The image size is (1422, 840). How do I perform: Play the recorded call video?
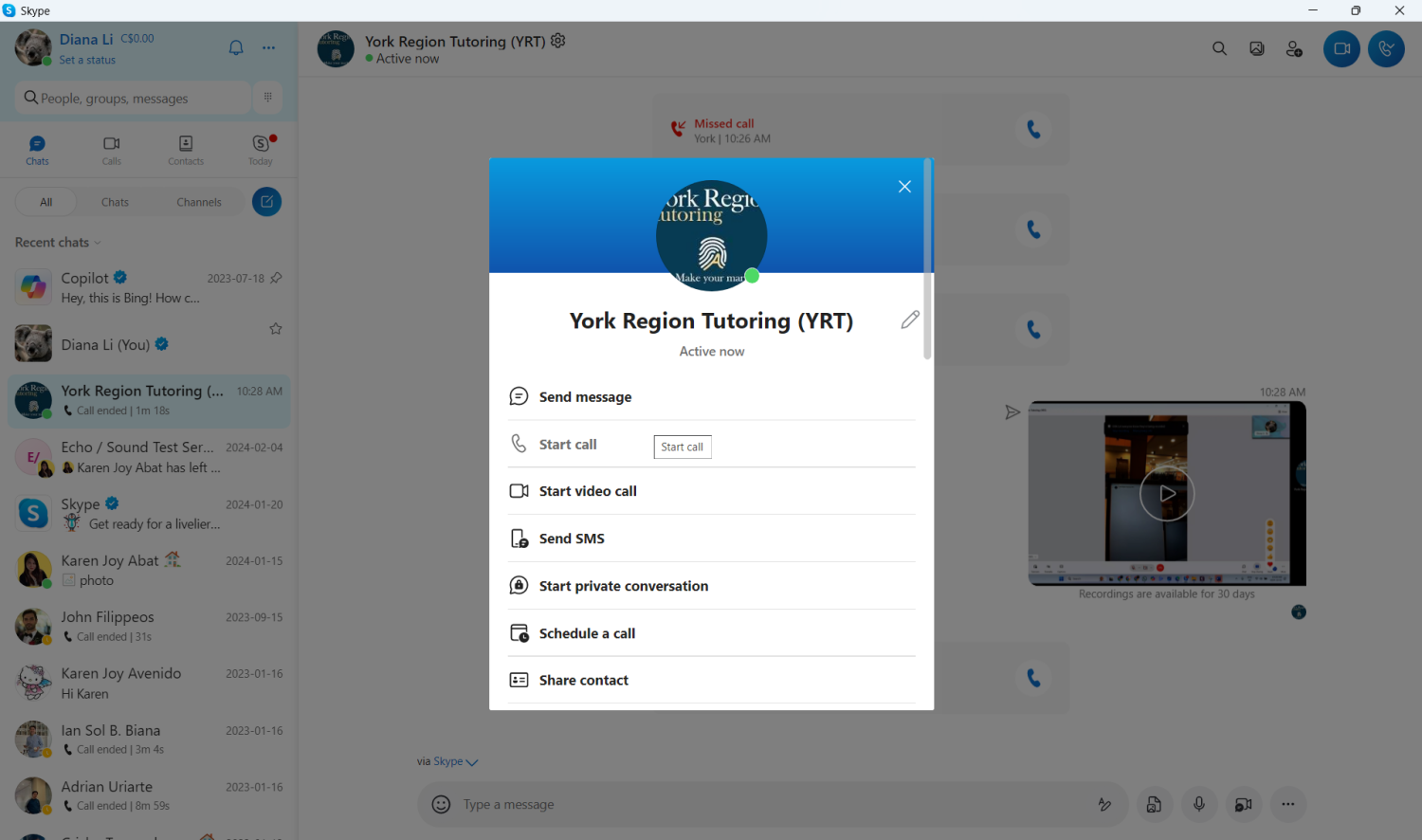(1167, 493)
